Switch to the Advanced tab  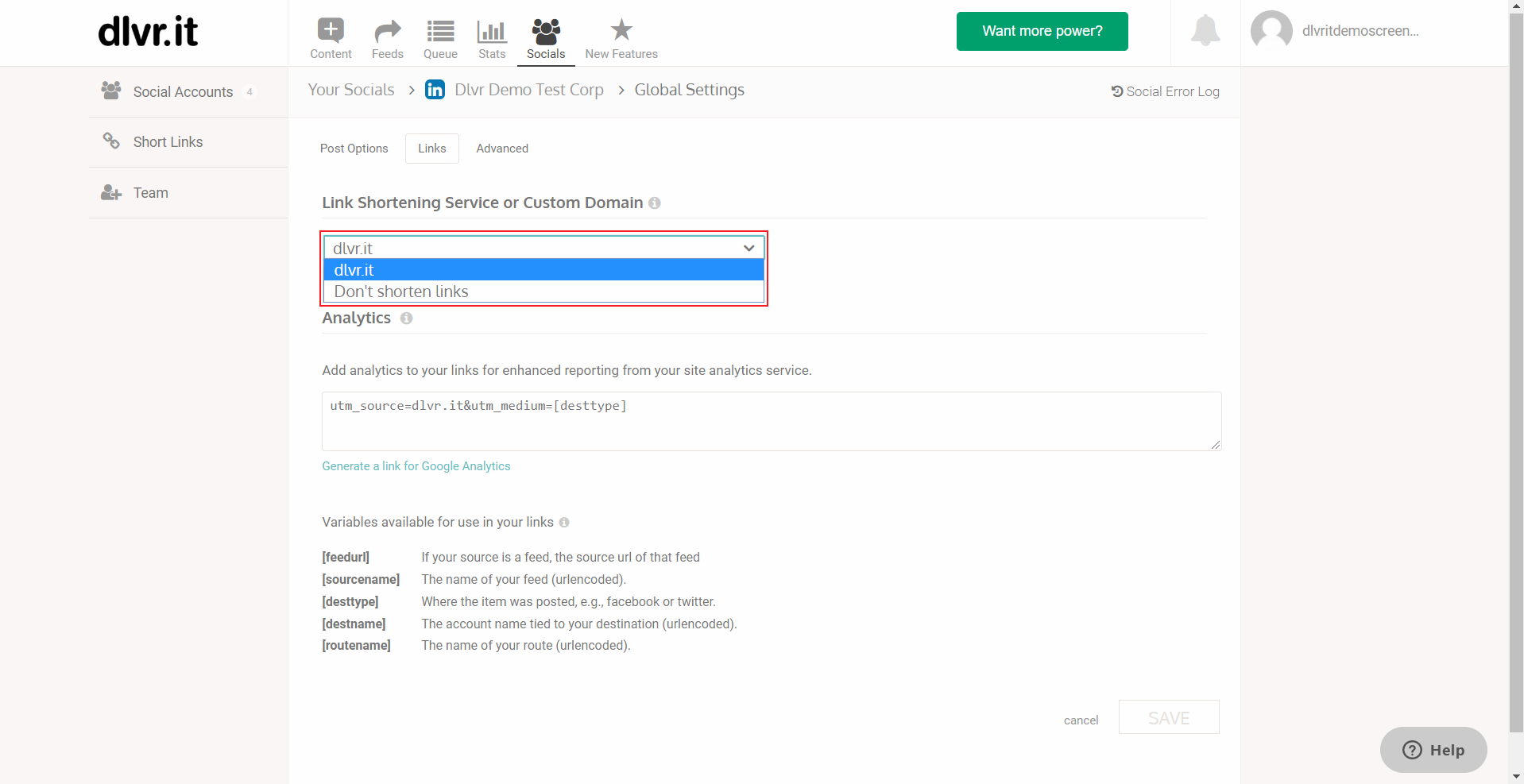pos(502,149)
